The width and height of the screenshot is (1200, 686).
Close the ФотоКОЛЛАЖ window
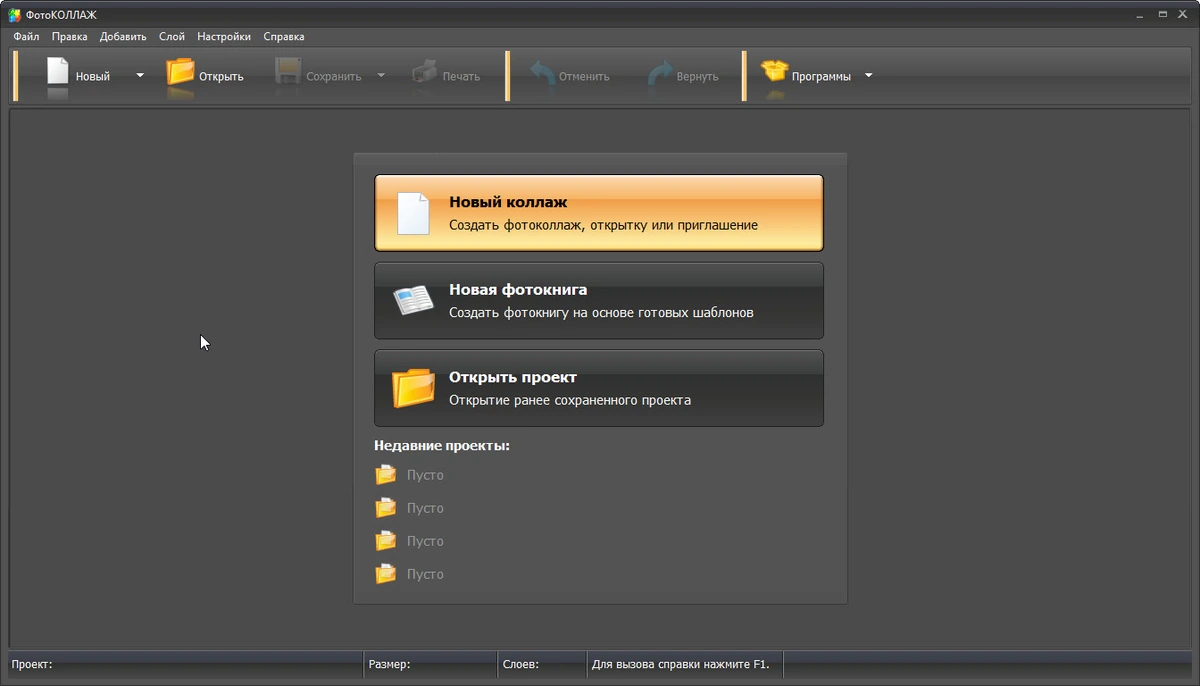point(1184,15)
